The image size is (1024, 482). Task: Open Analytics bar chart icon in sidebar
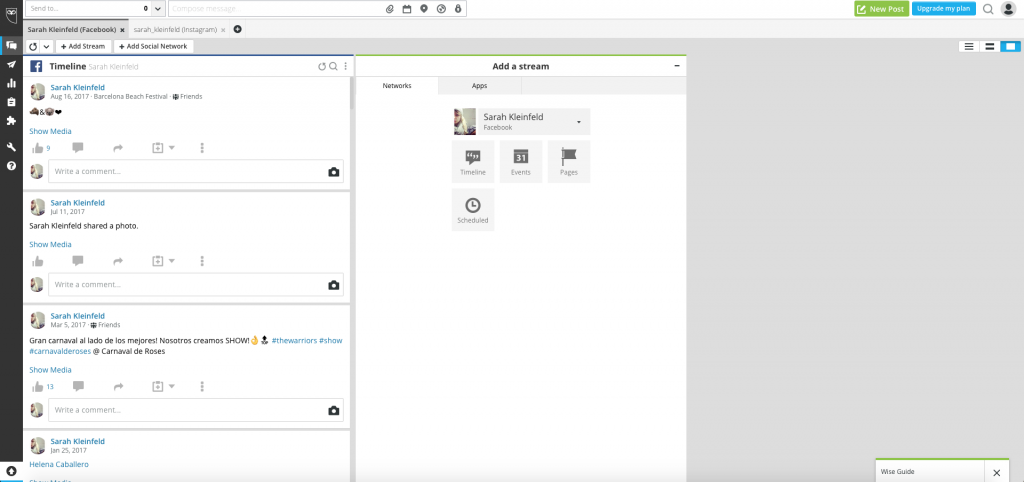tap(11, 83)
